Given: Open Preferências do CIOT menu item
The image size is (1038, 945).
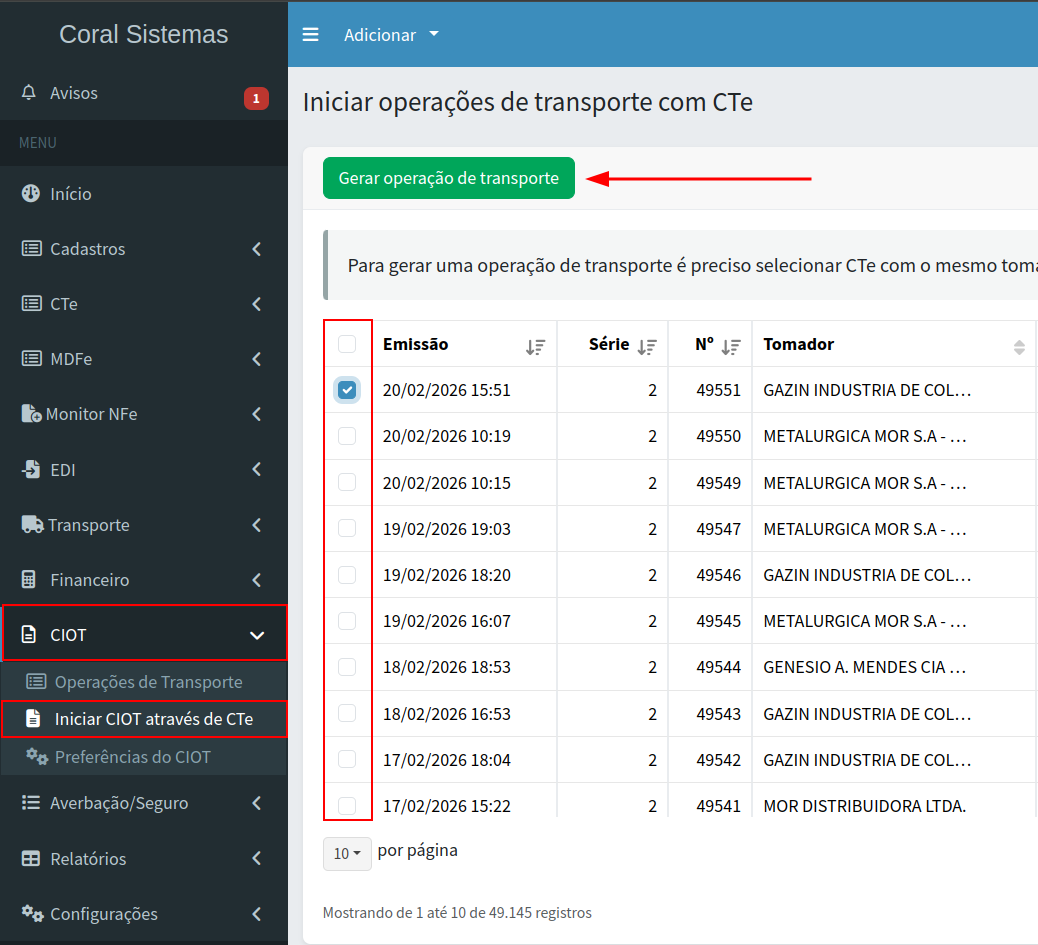Looking at the screenshot, I should [x=132, y=757].
